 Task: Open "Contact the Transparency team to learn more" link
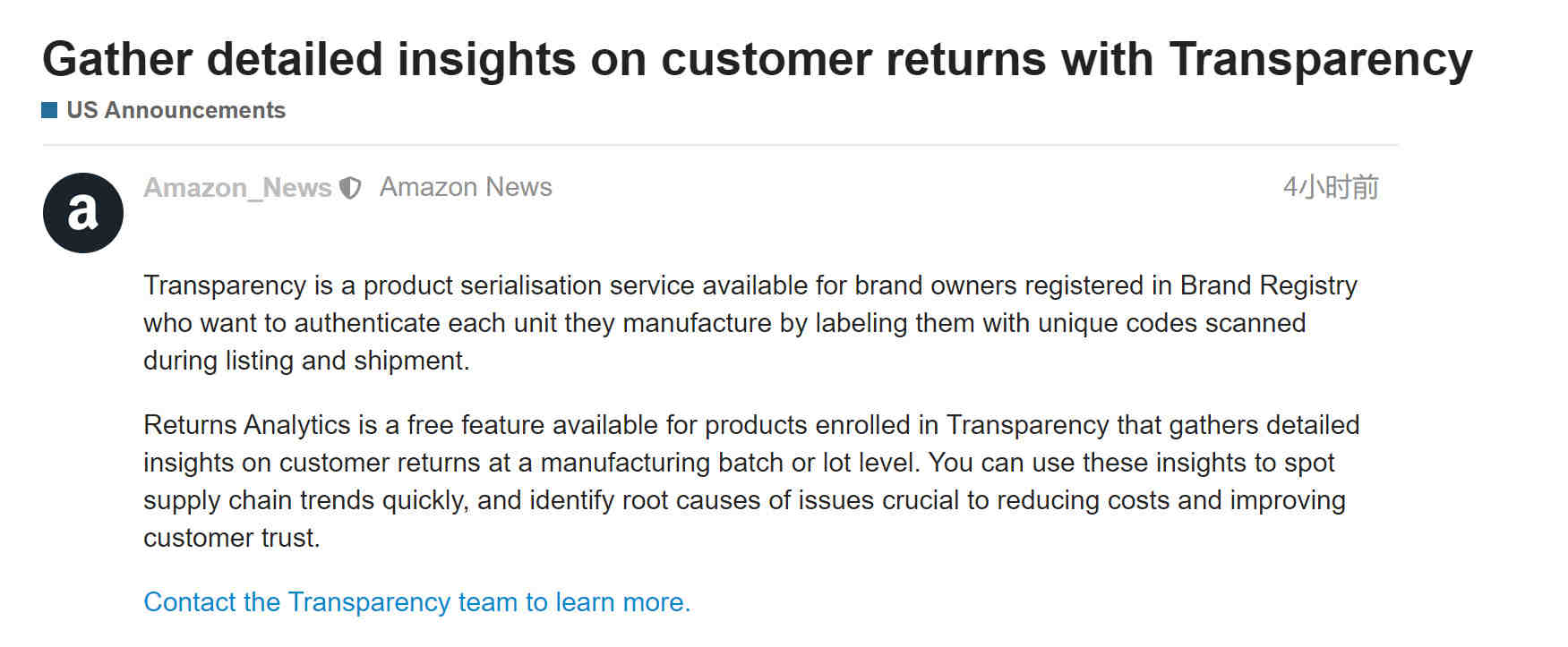tap(417, 602)
